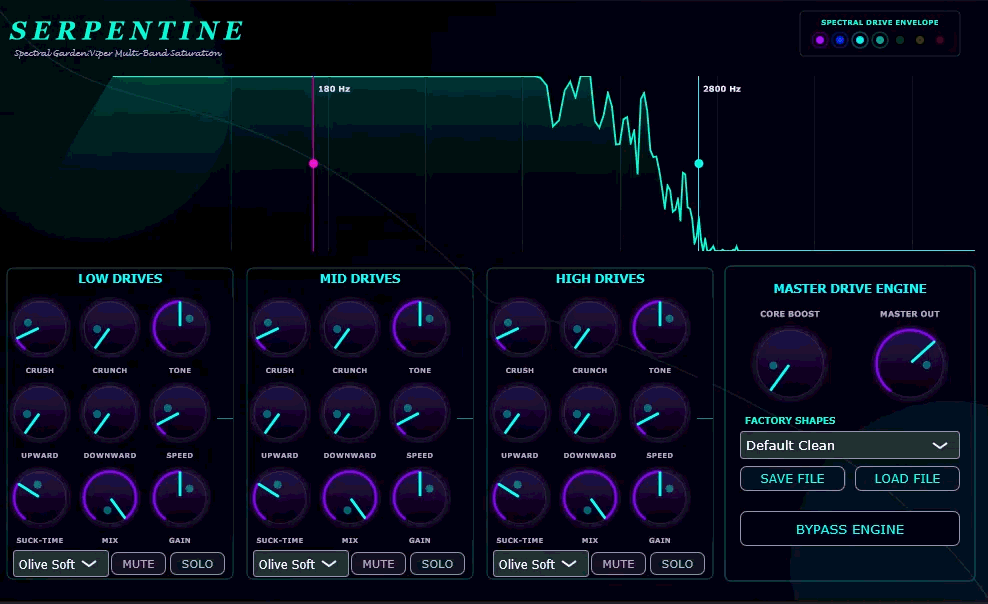Viewport: 988px width, 604px height.
Task: Click the 180 Hz frequency label
Action: [334, 89]
